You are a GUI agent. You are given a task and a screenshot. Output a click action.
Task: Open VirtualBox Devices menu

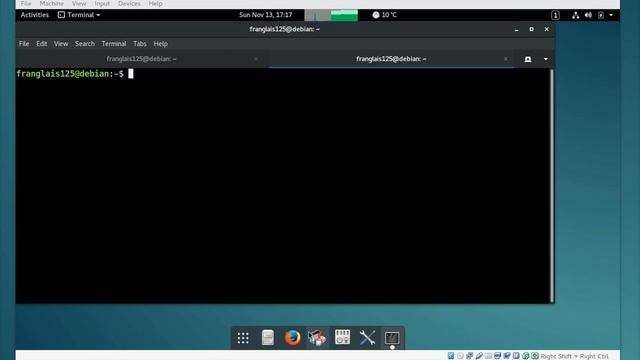[x=129, y=4]
